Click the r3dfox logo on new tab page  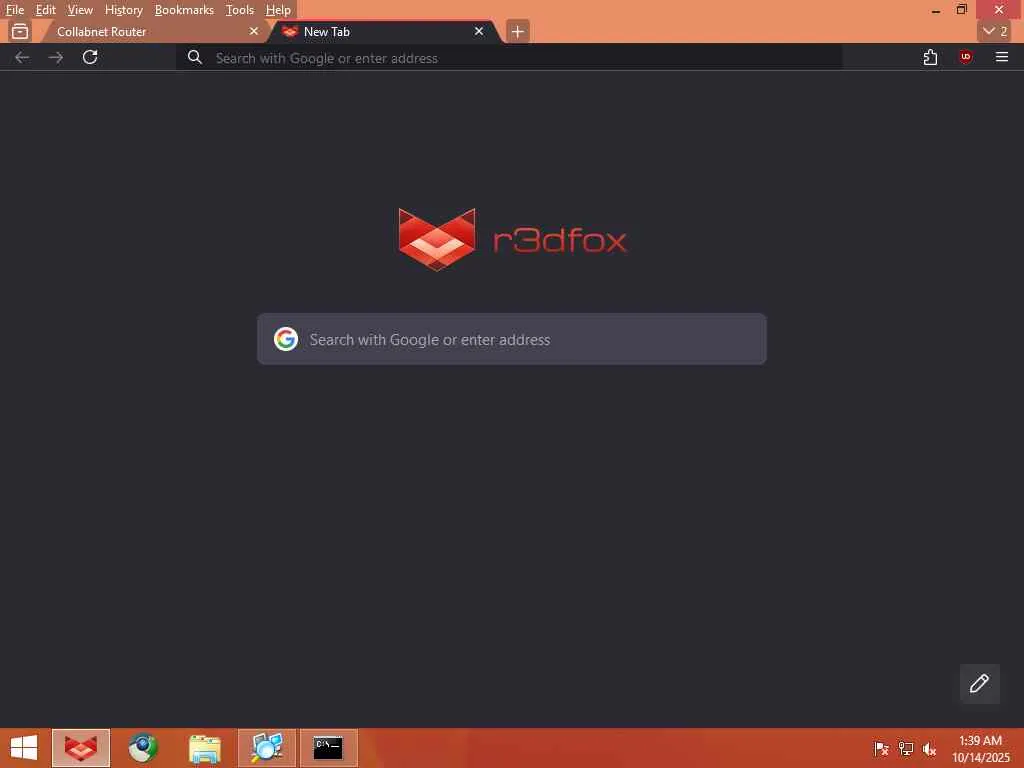pos(512,240)
